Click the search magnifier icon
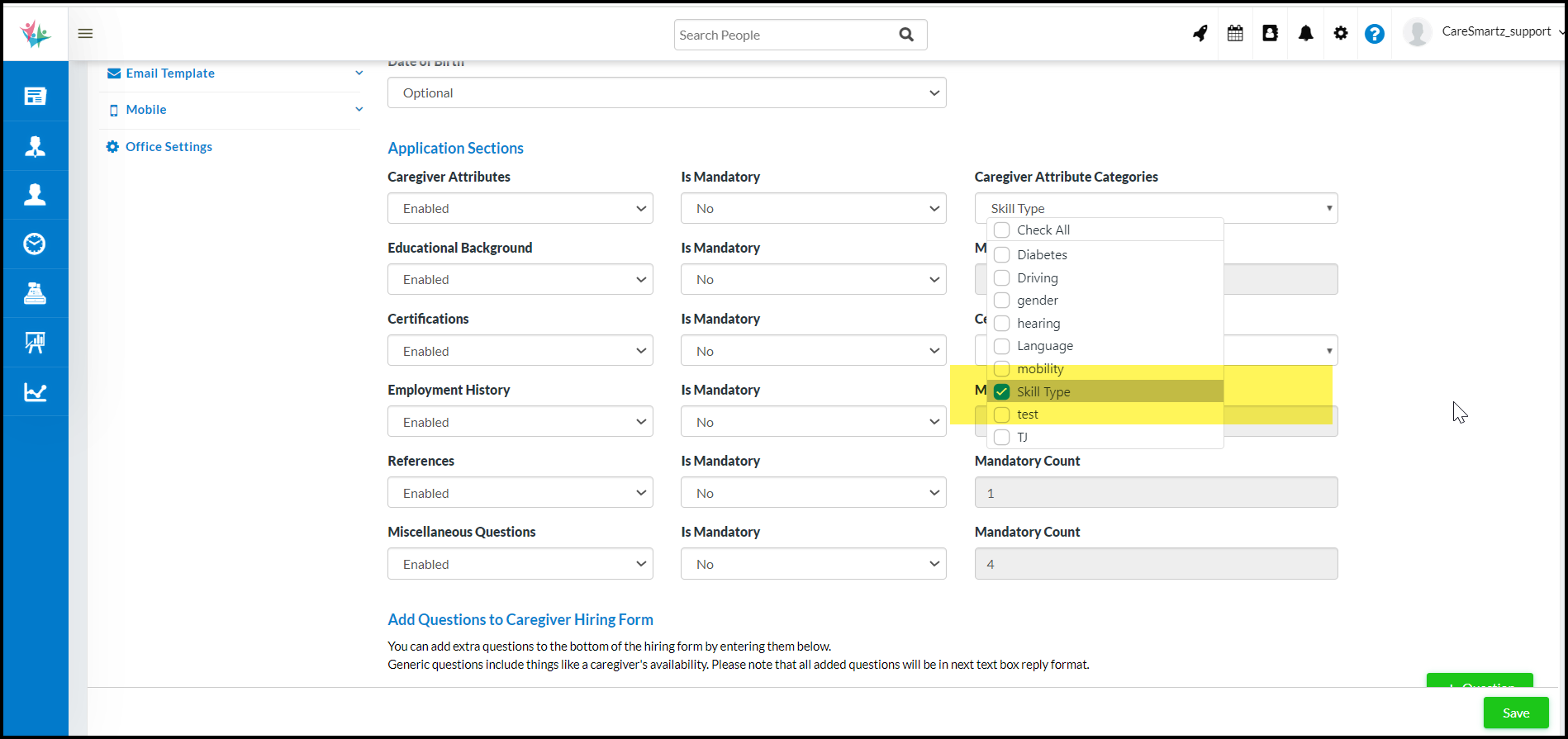 pos(906,35)
